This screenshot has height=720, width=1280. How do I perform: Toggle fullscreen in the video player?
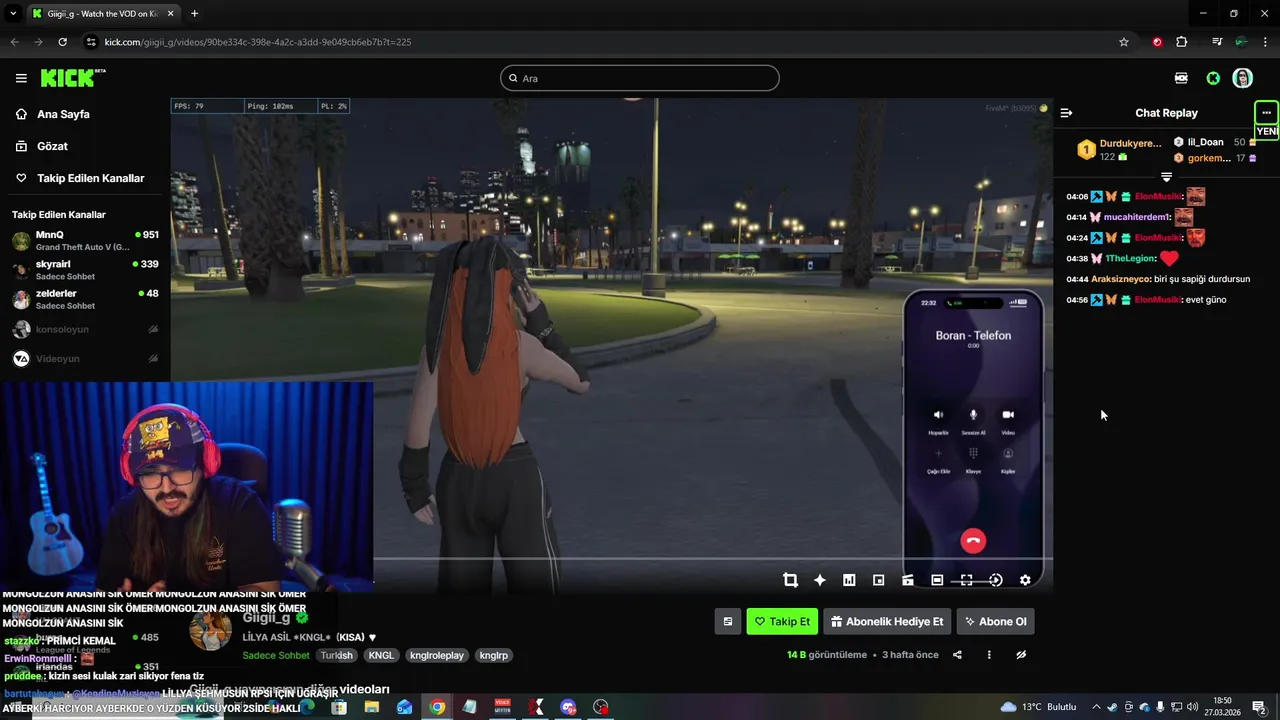coord(966,580)
